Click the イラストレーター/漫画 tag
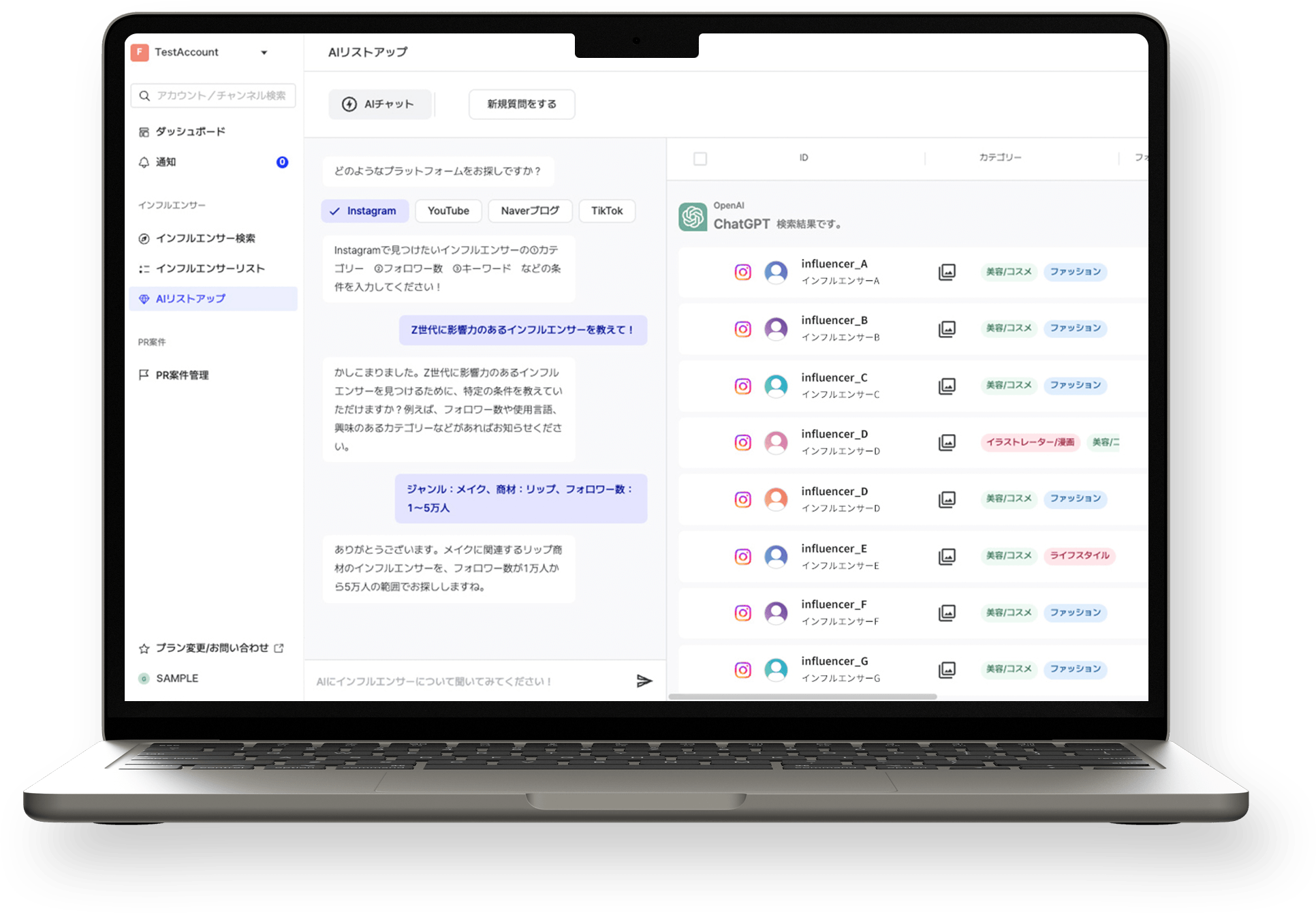 (1031, 442)
